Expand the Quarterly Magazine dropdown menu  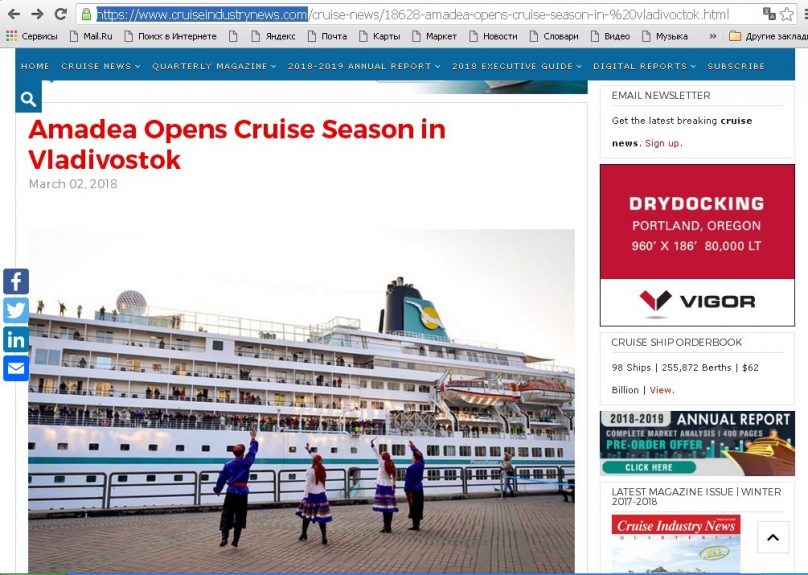(x=214, y=66)
